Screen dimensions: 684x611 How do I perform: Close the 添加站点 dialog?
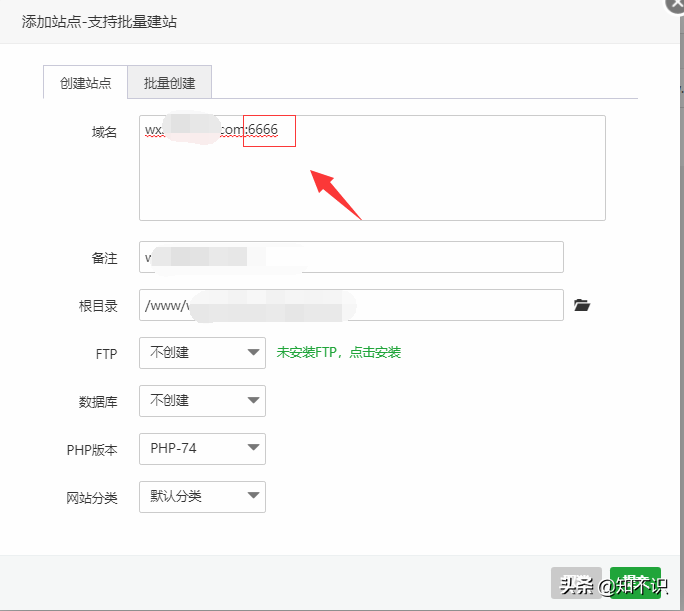pyautogui.click(x=676, y=4)
